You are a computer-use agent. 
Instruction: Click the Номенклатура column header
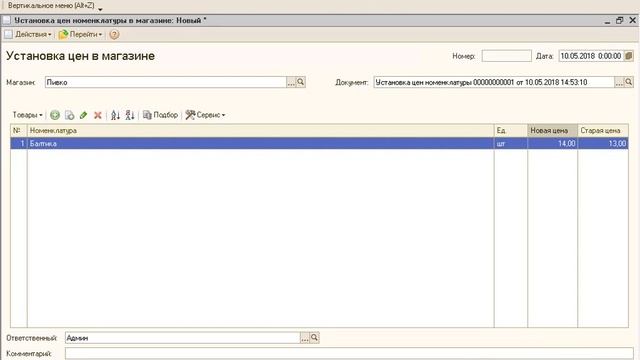click(260, 131)
